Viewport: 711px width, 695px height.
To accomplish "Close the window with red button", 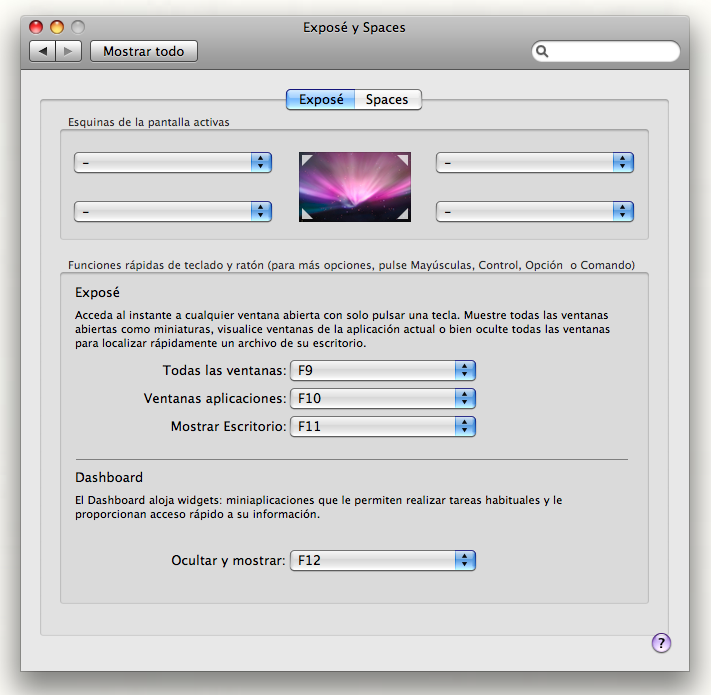I will coord(36,27).
